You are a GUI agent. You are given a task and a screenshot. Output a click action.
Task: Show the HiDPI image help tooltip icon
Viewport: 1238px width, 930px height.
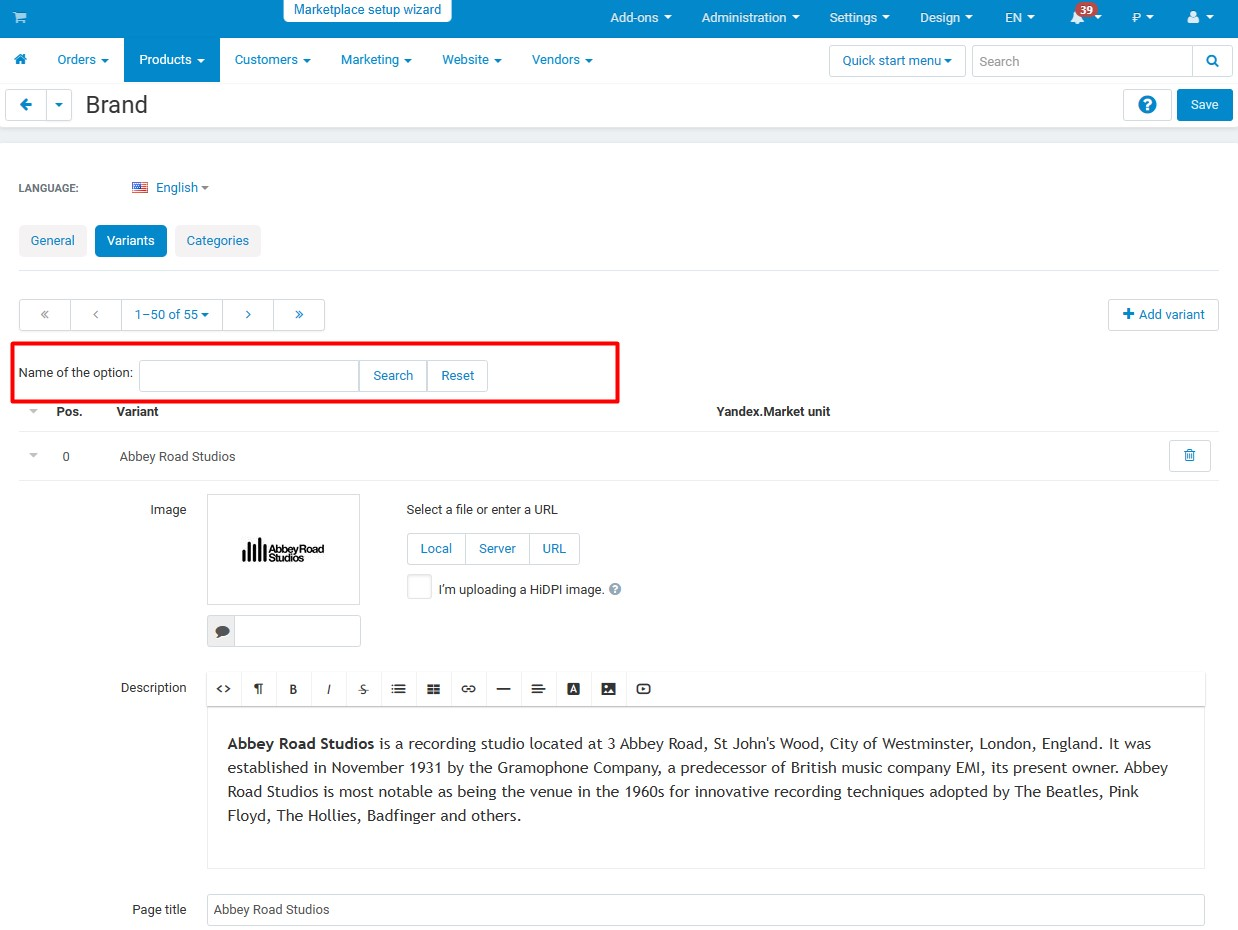(x=615, y=589)
